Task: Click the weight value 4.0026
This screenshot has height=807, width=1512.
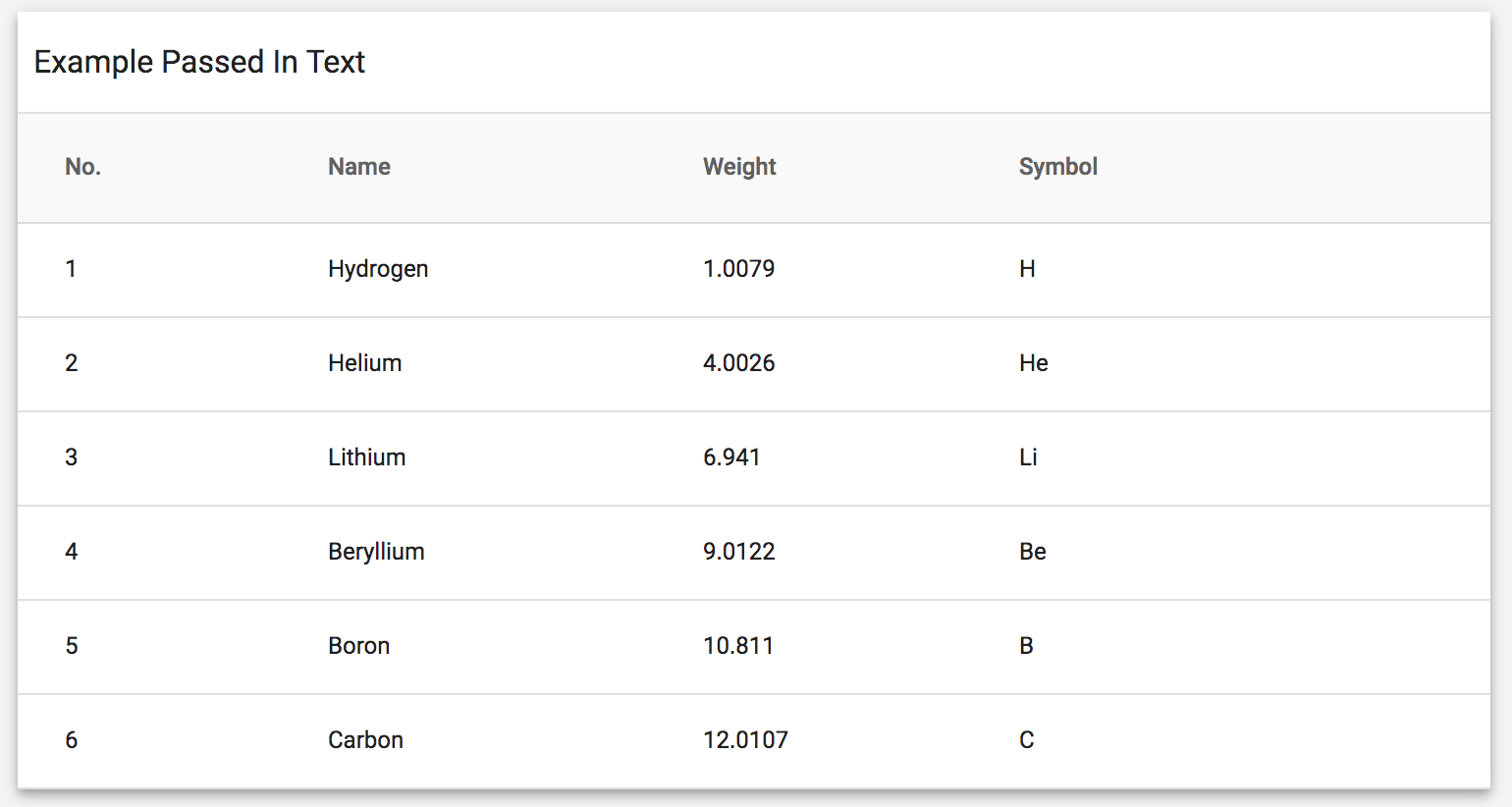Action: coord(738,363)
